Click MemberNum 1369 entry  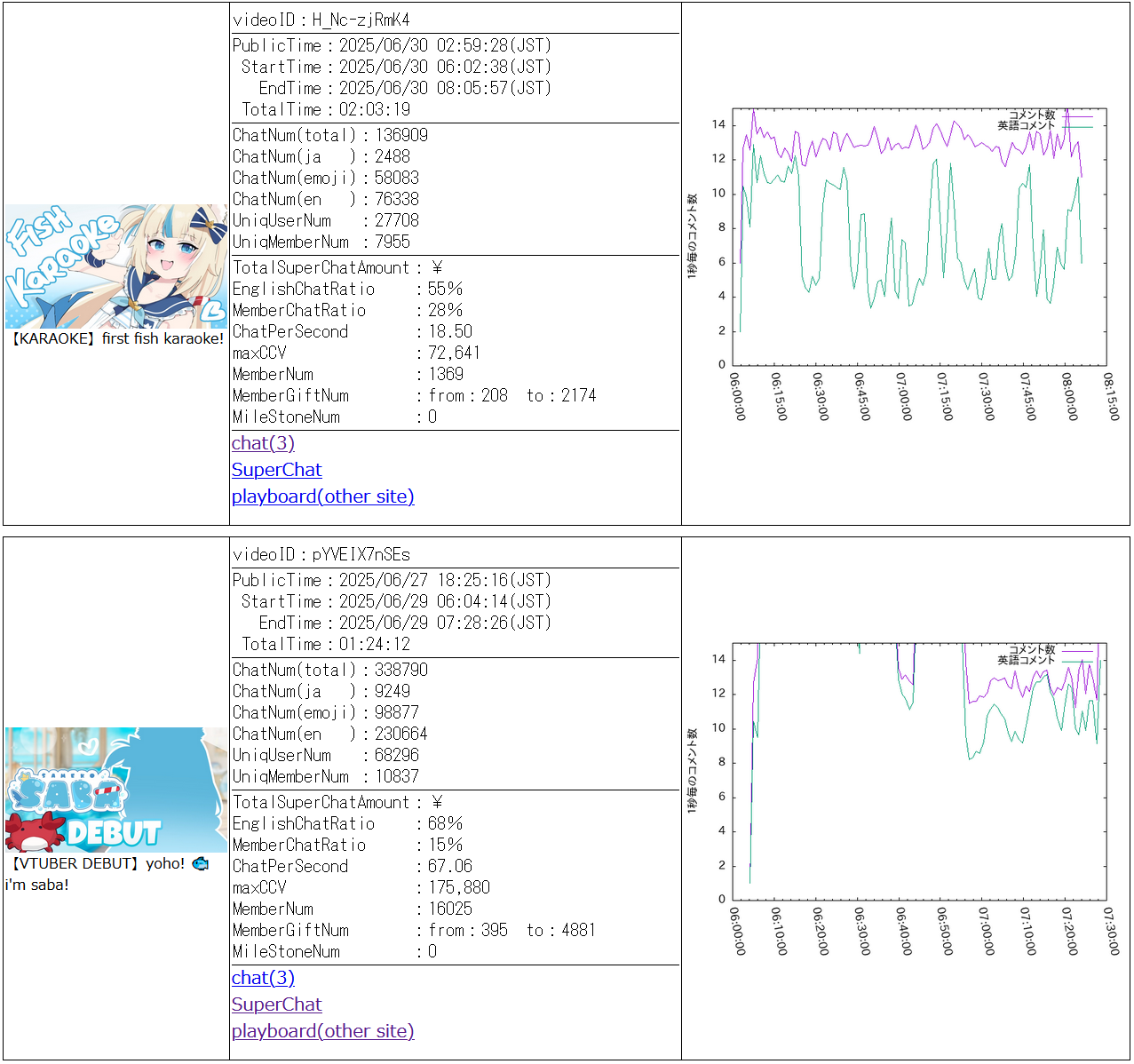[348, 374]
